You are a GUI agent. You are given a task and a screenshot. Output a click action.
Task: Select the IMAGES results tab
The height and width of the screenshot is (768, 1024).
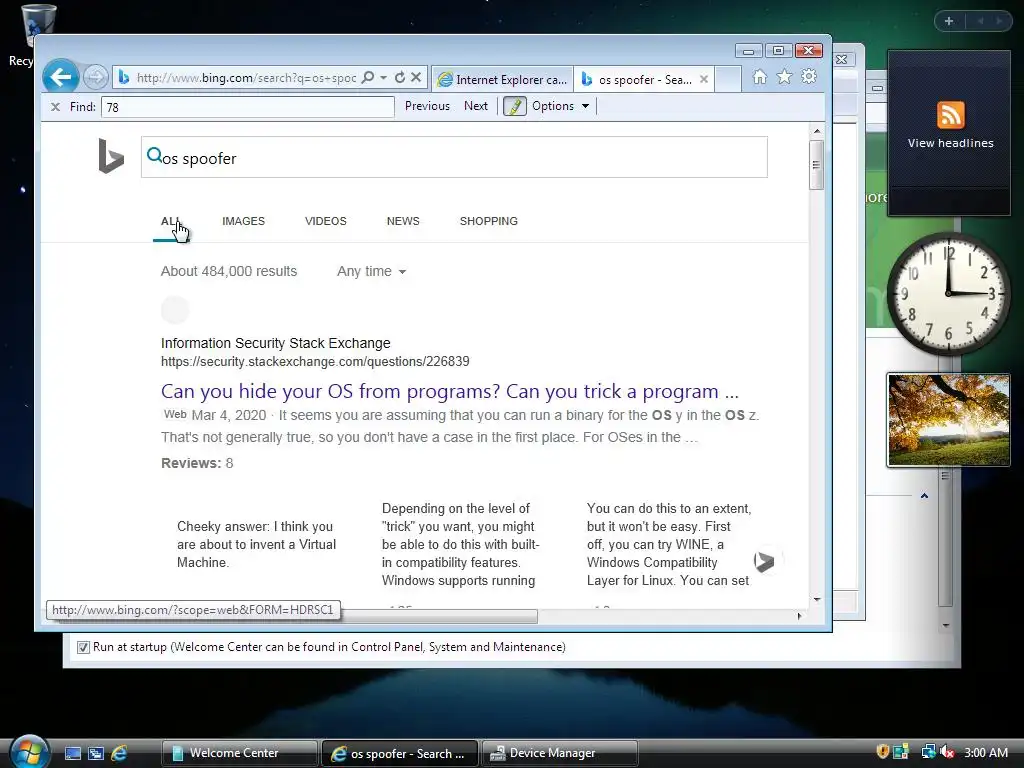(244, 221)
